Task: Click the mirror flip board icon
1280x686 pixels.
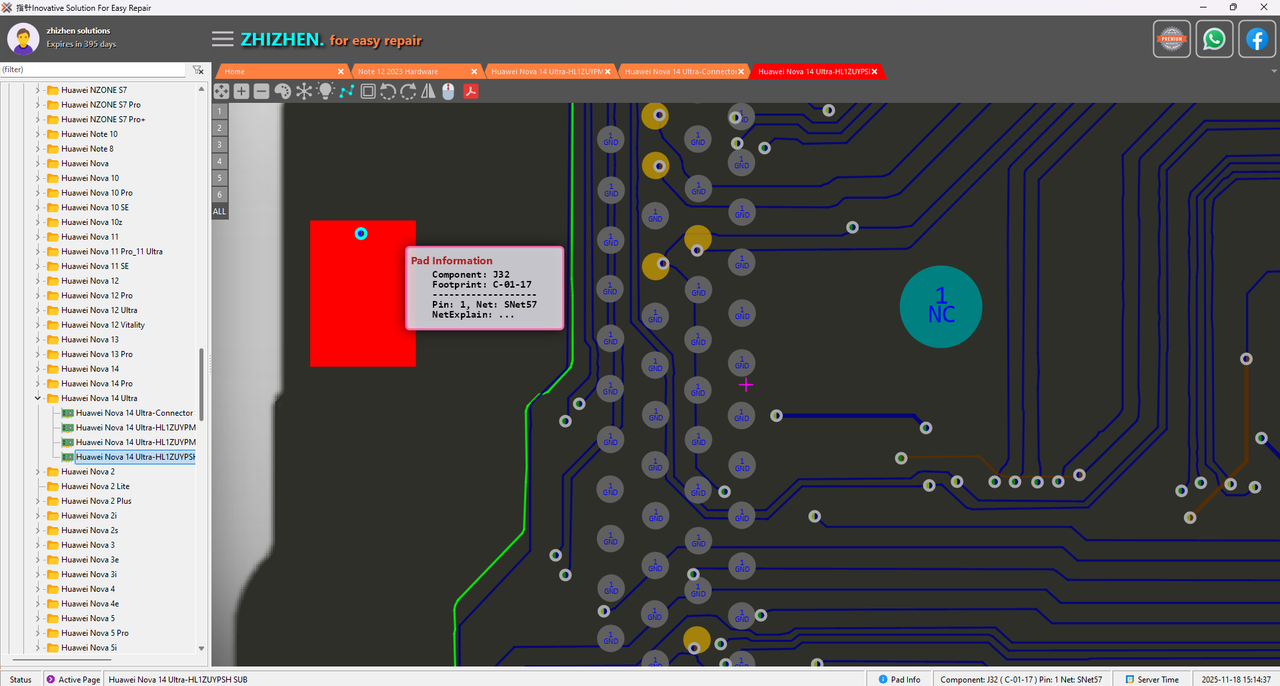Action: tap(428, 91)
